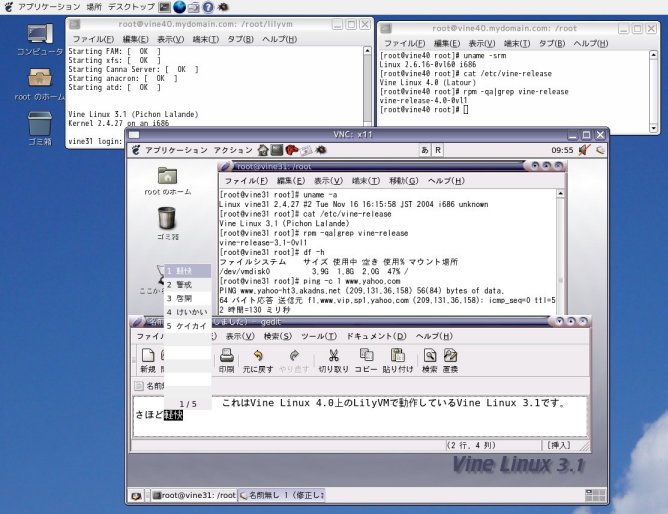
Task: Click in the gedit text editing area
Action: point(360,416)
